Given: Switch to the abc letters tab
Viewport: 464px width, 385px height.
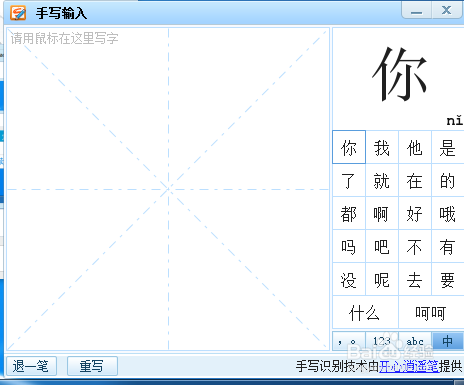Looking at the screenshot, I should (x=415, y=341).
